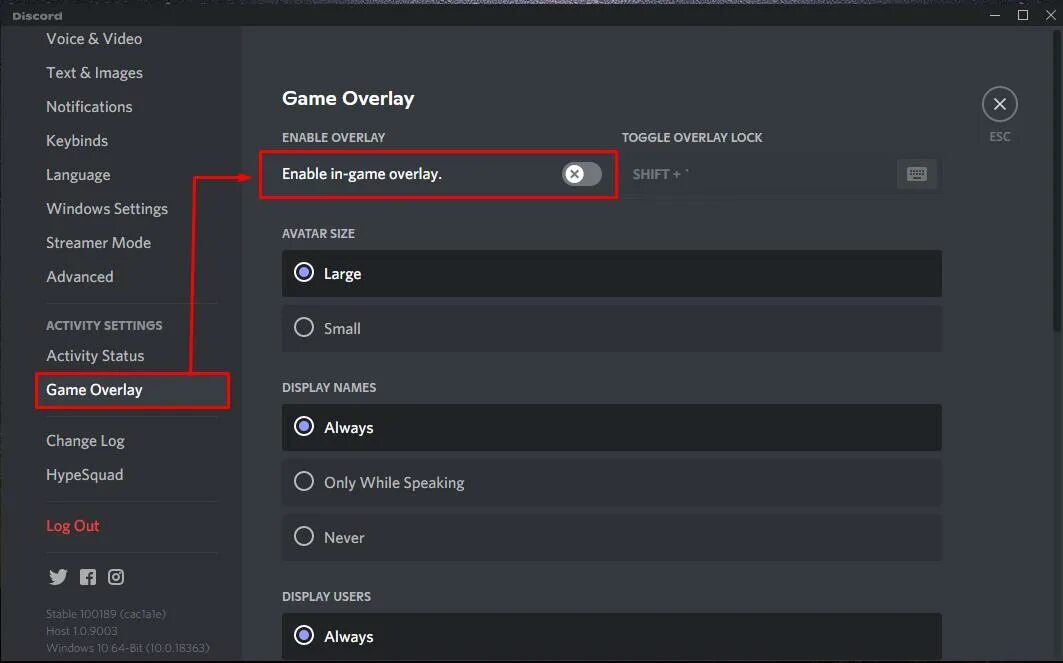Click the keyboard keybind record icon

click(x=917, y=174)
